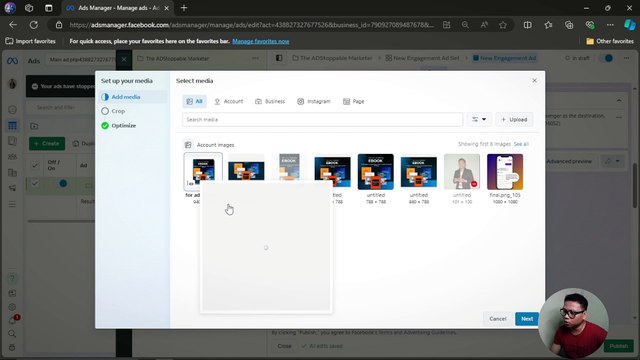
Task: Click the Account images section icon
Action: [188, 145]
